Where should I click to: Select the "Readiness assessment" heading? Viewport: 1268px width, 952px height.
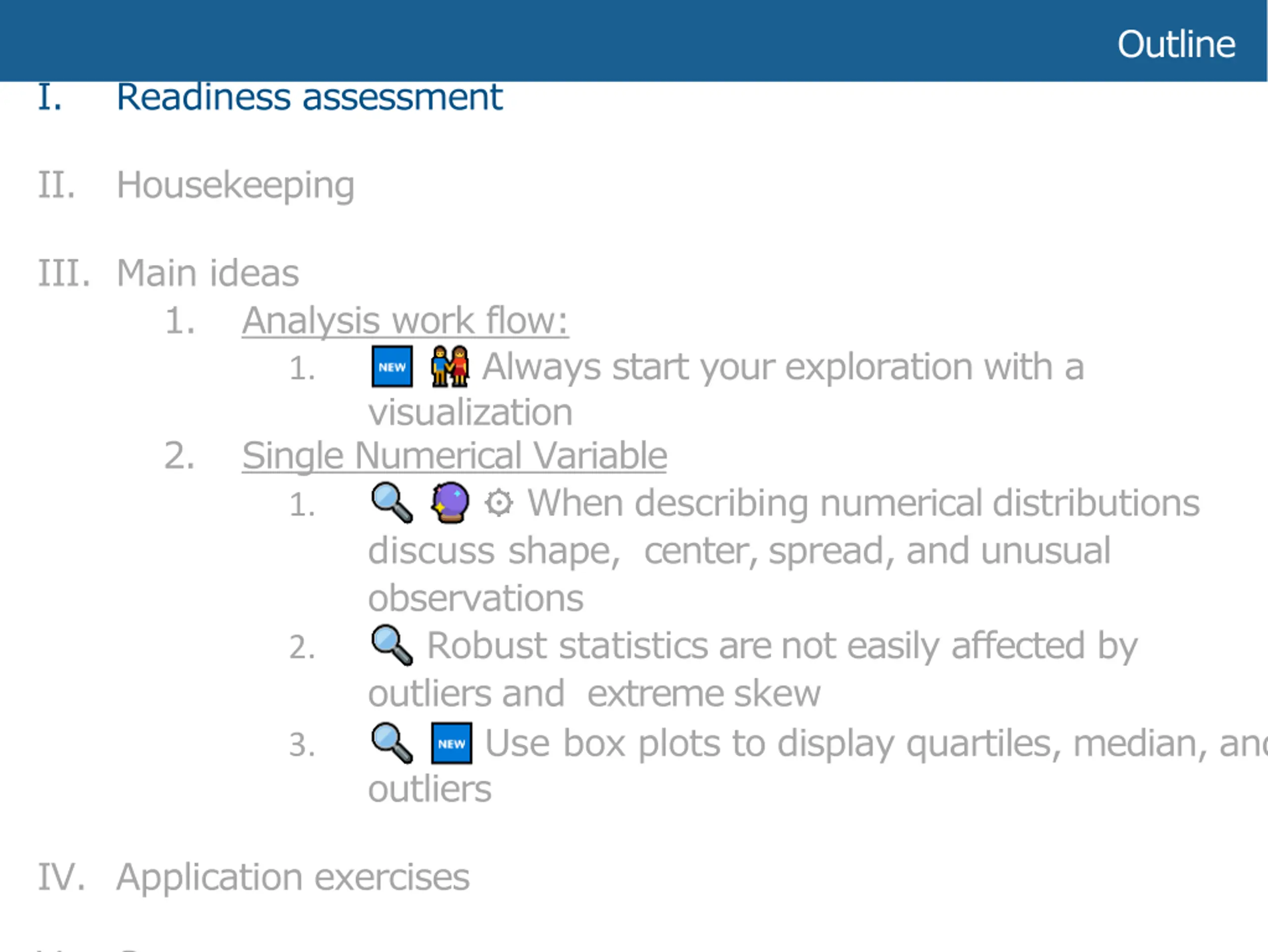(x=310, y=97)
